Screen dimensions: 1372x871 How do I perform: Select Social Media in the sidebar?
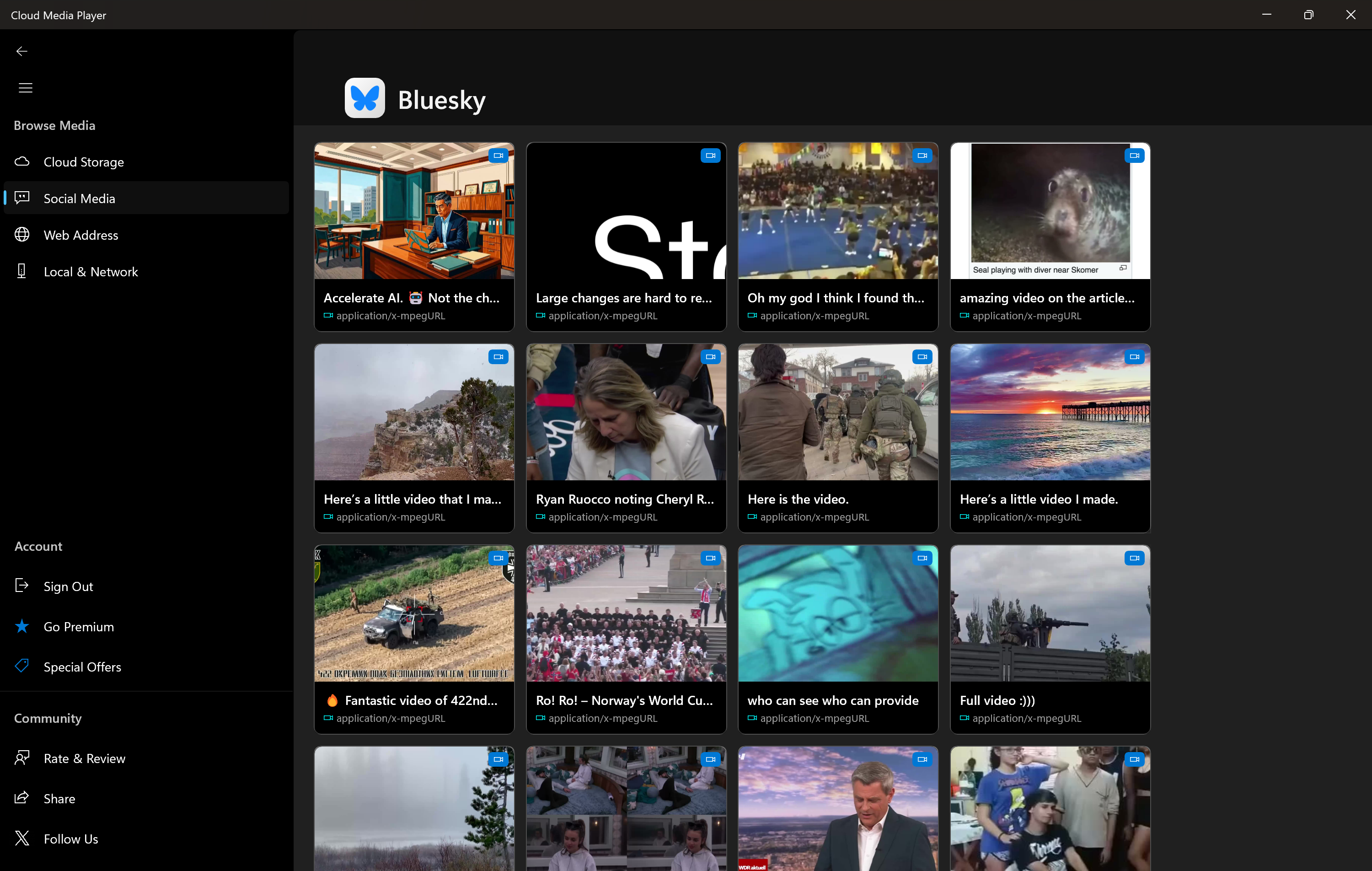coord(146,199)
